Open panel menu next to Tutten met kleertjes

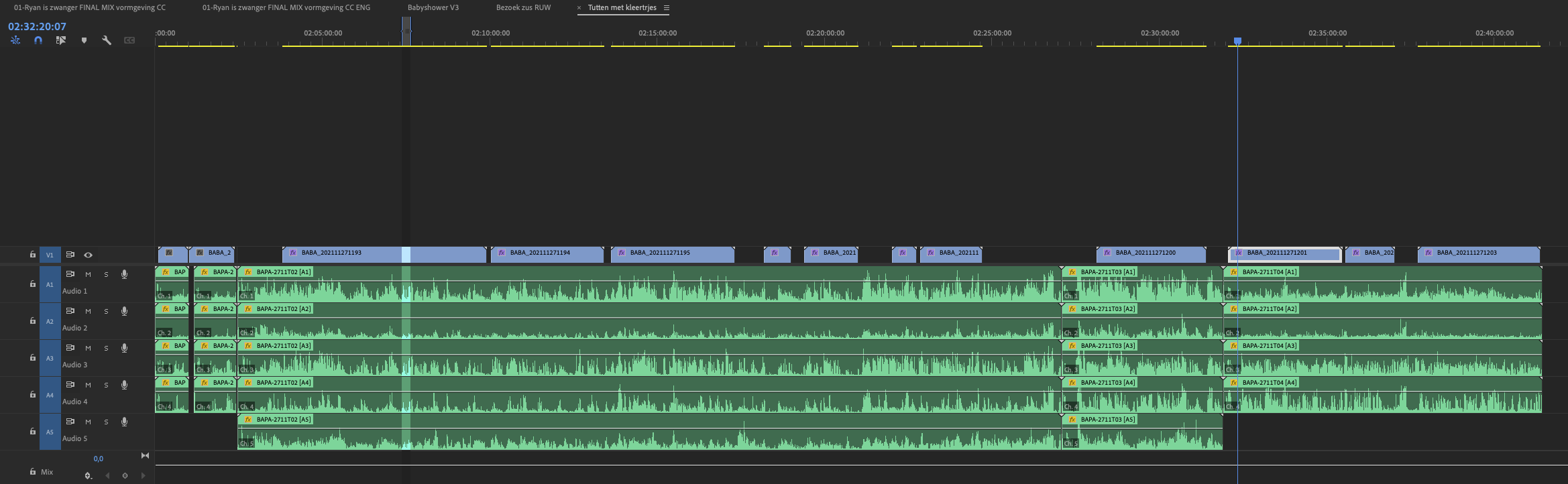(666, 8)
